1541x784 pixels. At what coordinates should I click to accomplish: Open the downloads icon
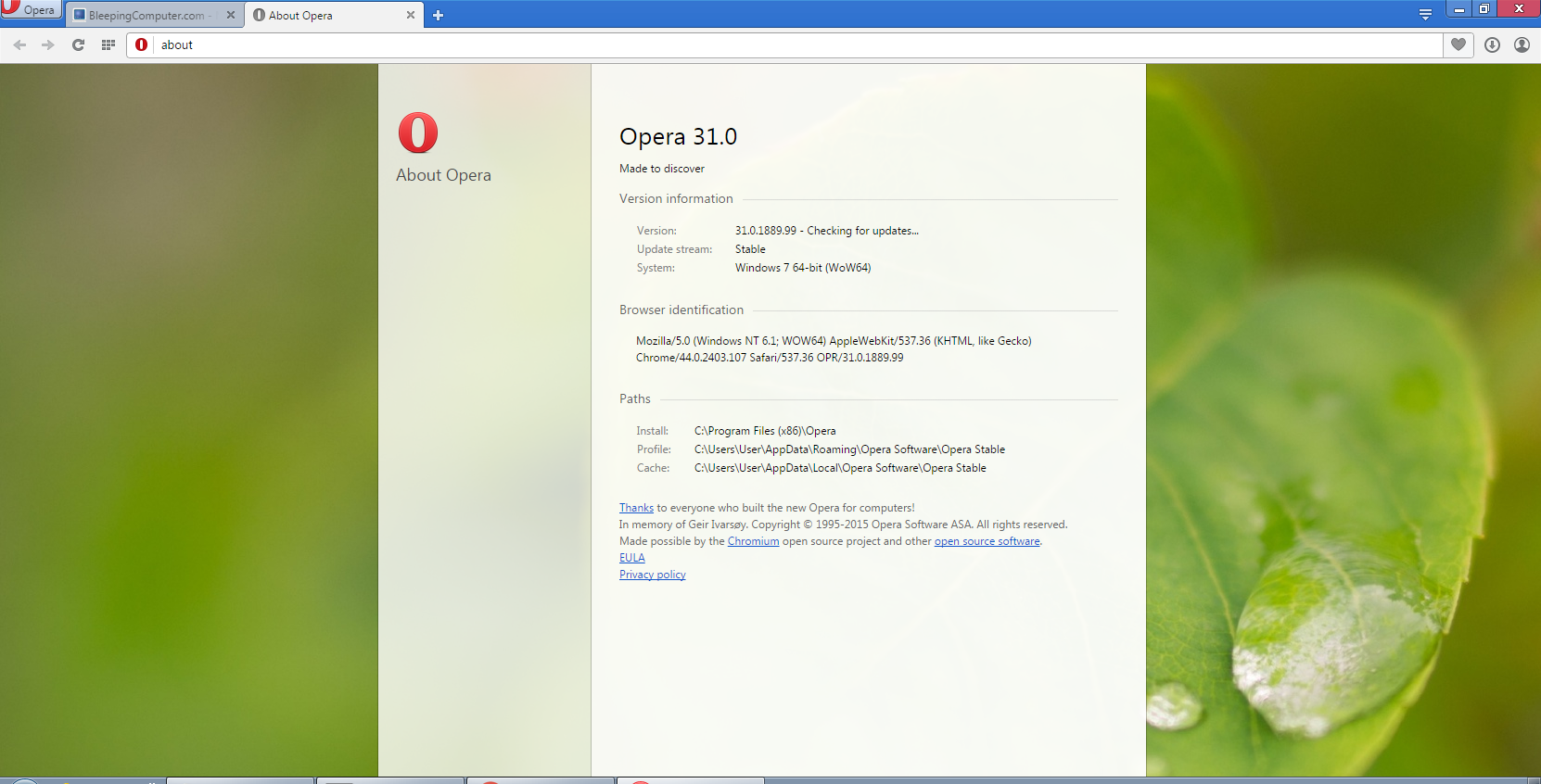(1492, 44)
